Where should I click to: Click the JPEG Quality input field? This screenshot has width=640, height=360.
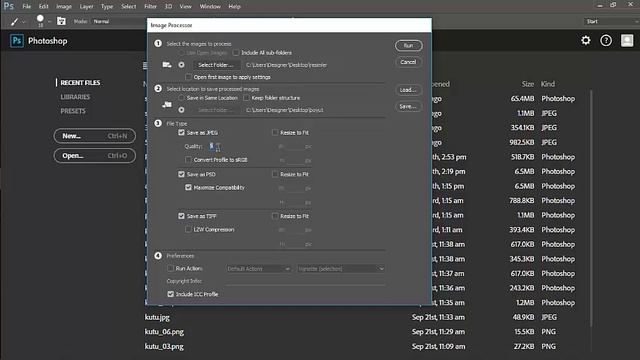(215, 146)
